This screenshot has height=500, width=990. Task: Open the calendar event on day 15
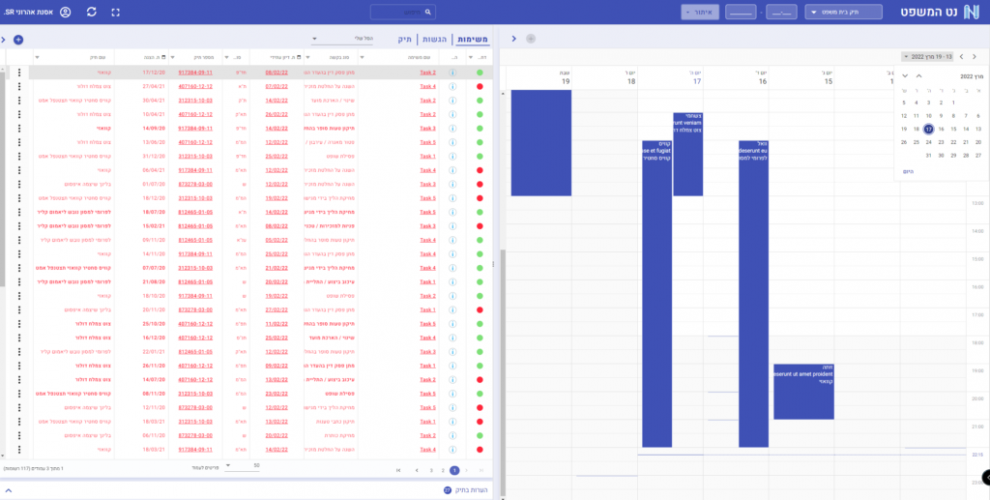[804, 391]
